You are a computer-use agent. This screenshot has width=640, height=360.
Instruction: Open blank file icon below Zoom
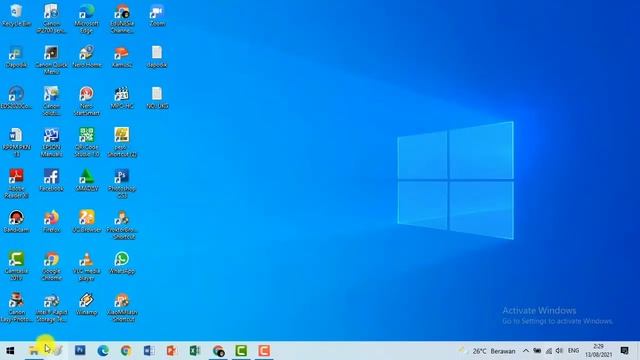point(157,56)
